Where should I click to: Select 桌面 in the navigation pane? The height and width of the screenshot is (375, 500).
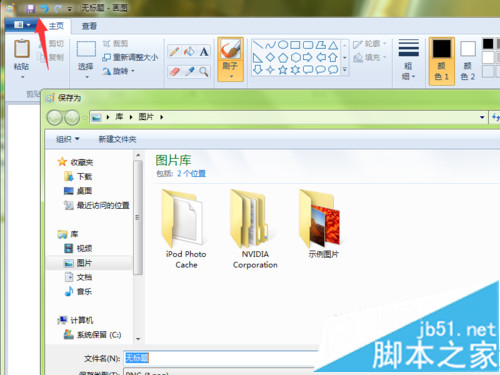tap(78, 191)
